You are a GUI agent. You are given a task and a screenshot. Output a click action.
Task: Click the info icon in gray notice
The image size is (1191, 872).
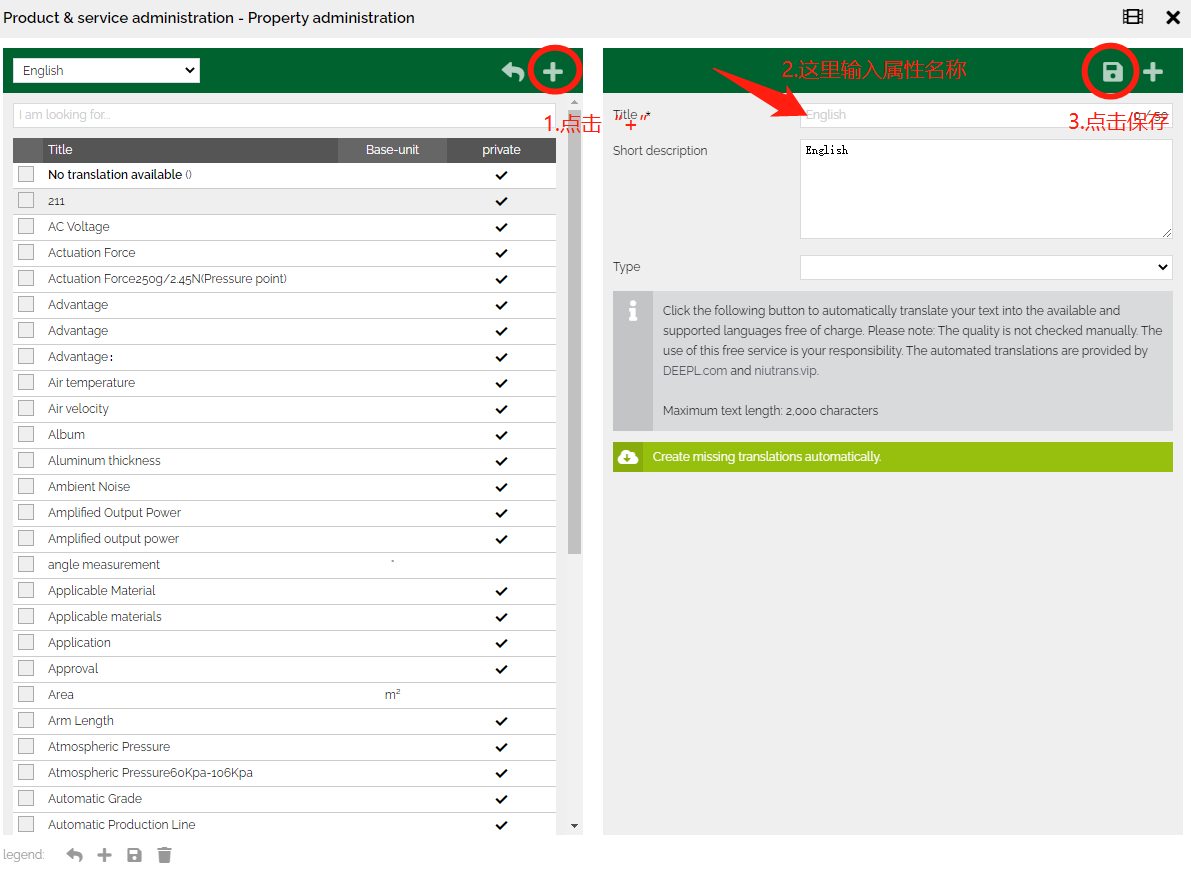[633, 312]
